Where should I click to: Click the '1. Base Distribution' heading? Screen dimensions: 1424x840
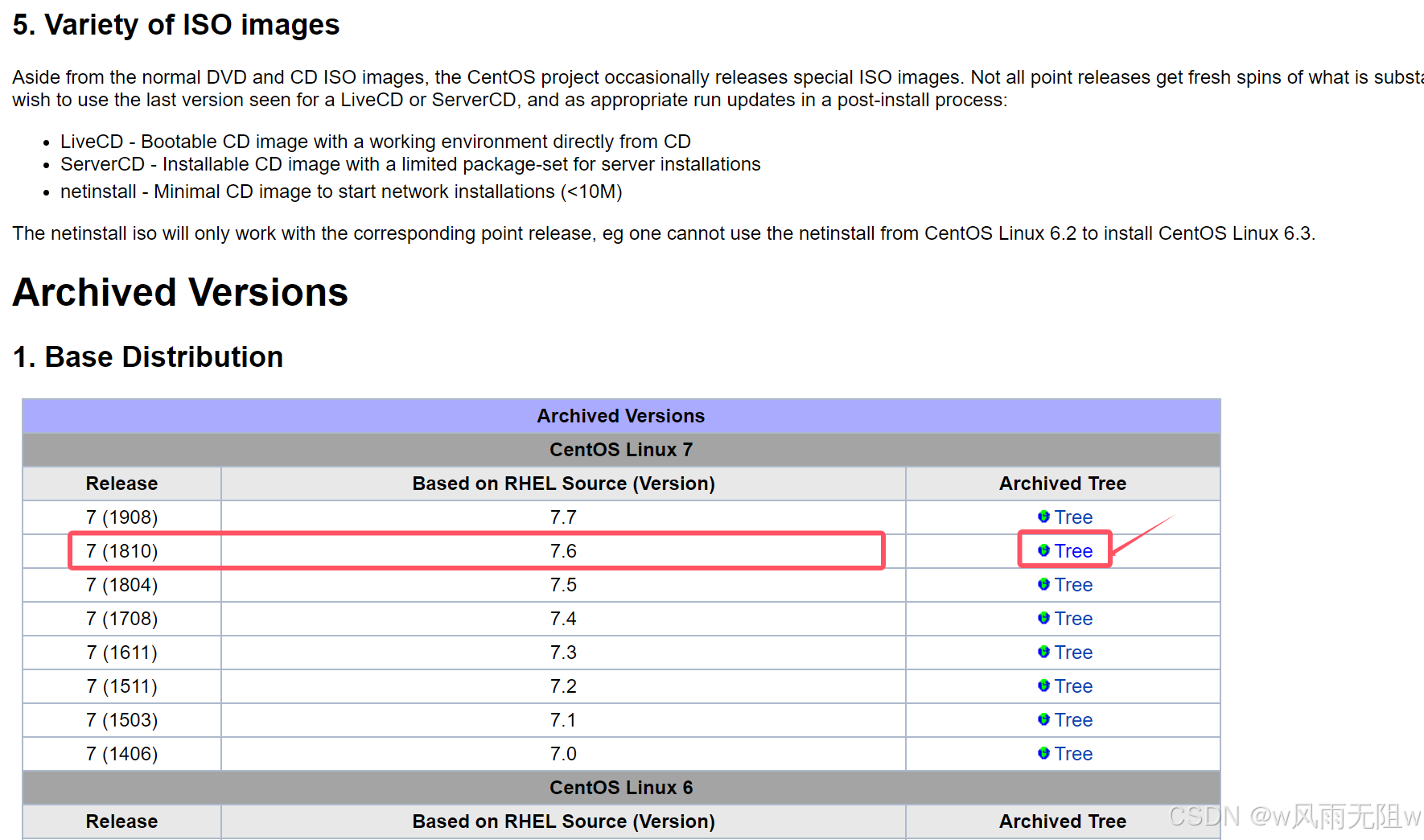pos(148,356)
